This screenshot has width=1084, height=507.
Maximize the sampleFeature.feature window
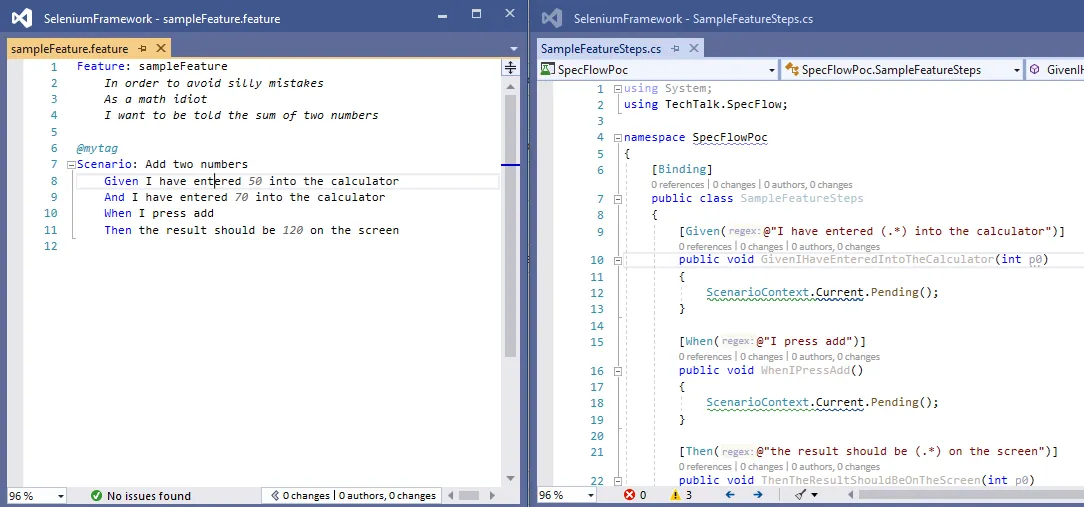(x=476, y=14)
